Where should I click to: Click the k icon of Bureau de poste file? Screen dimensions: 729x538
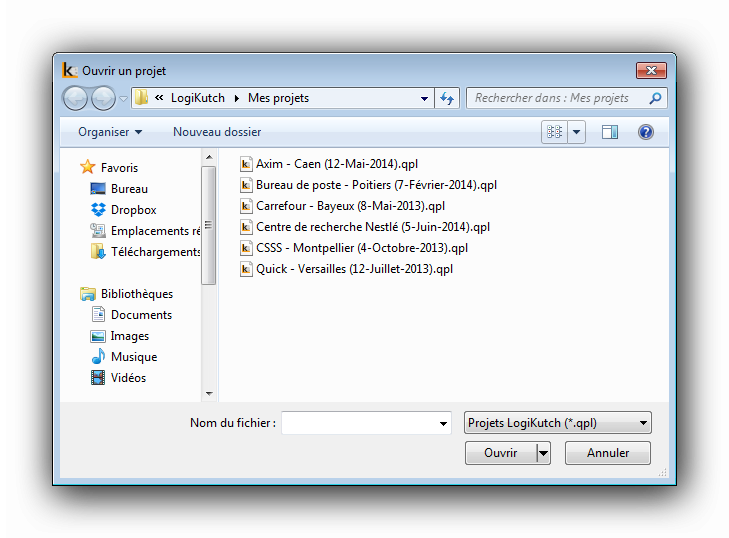click(x=245, y=185)
